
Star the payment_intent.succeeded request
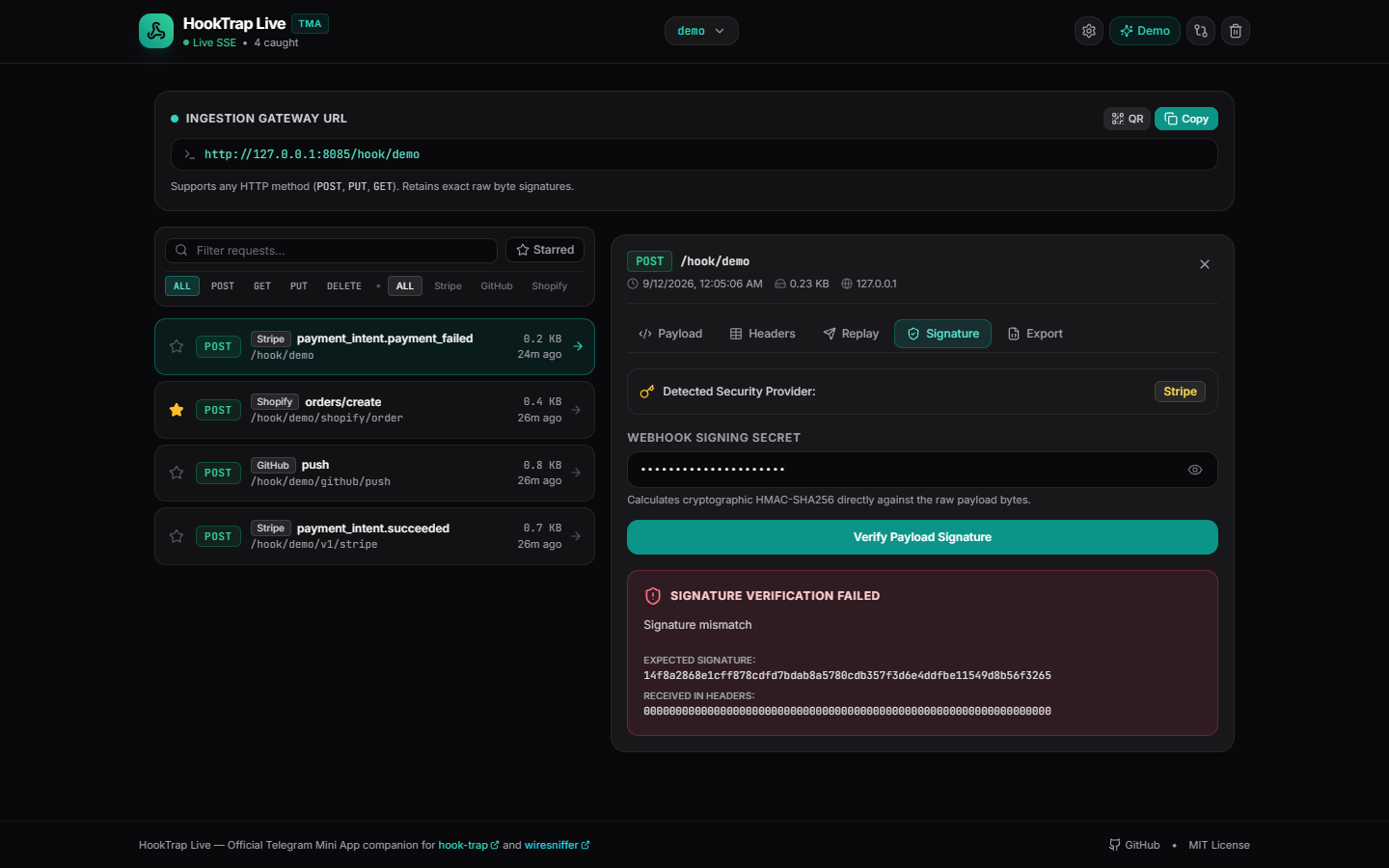click(x=177, y=536)
